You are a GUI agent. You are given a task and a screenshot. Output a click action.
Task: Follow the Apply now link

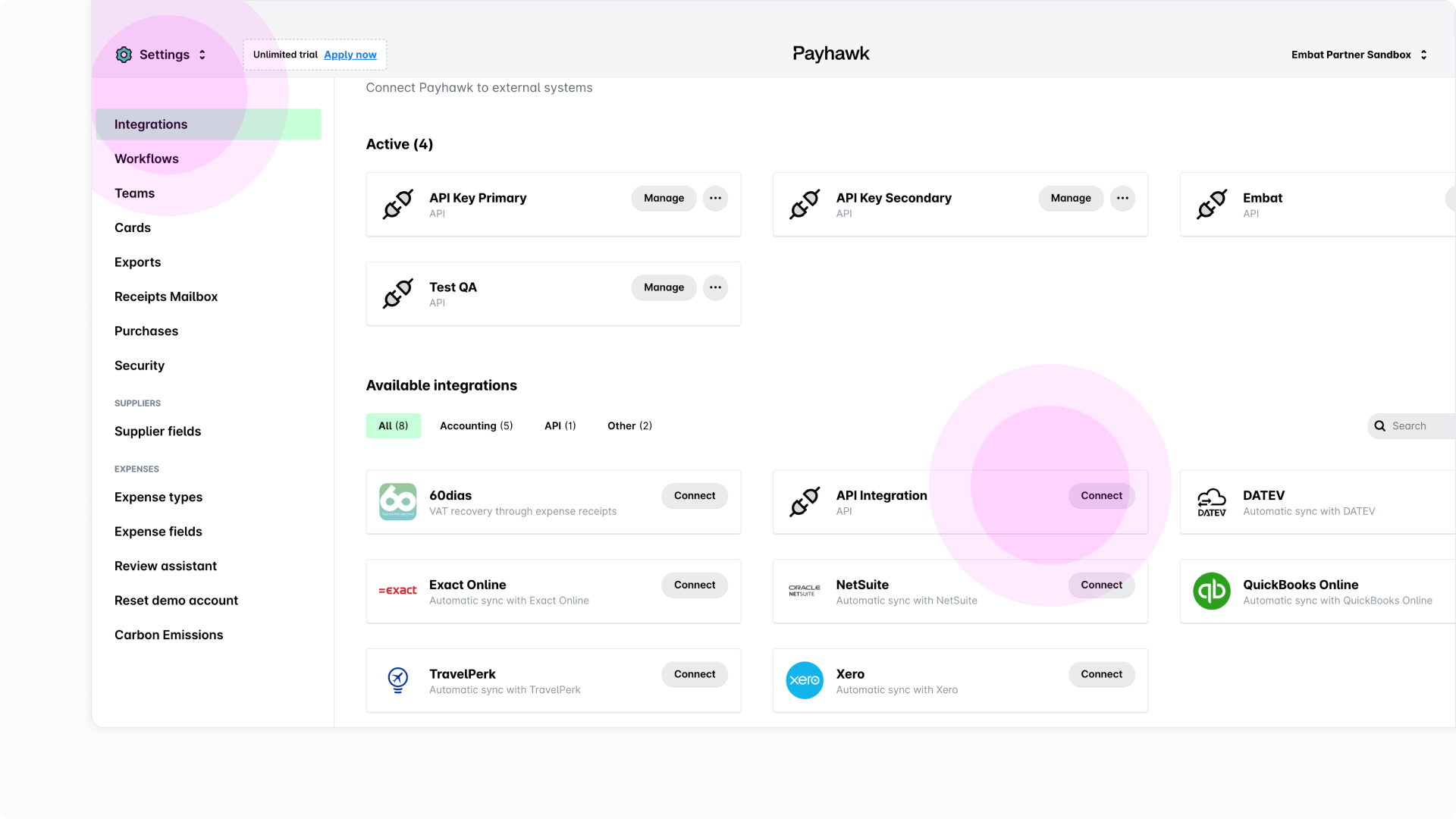[x=350, y=55]
